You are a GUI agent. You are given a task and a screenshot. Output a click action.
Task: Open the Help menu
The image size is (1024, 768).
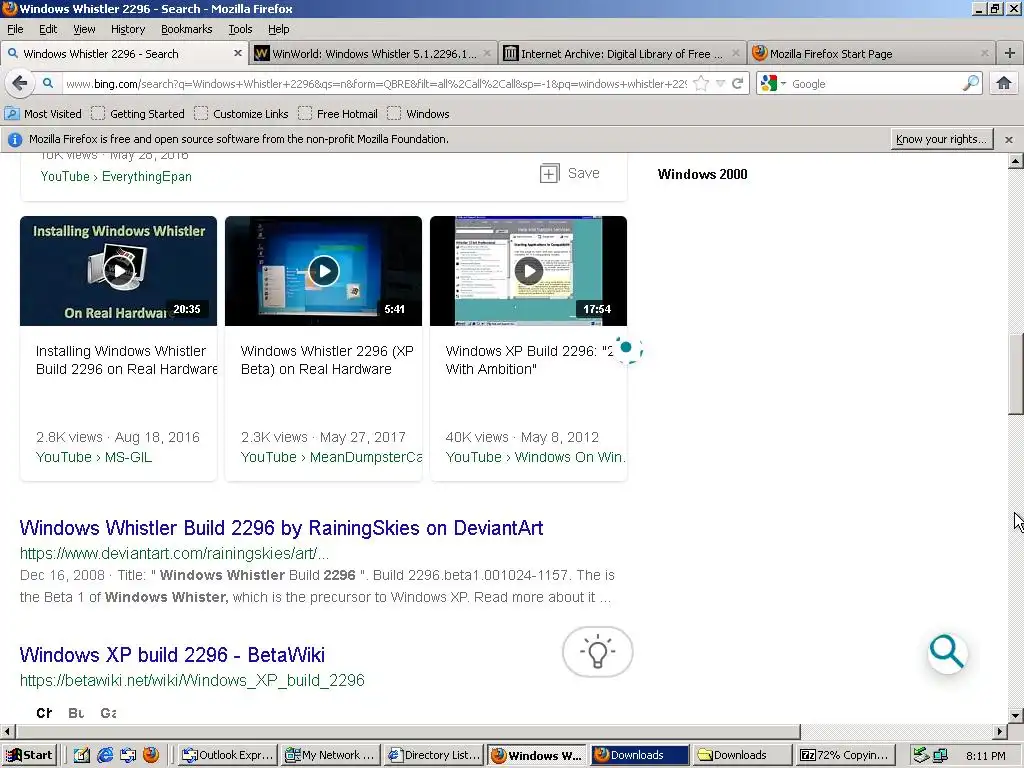[x=279, y=29]
